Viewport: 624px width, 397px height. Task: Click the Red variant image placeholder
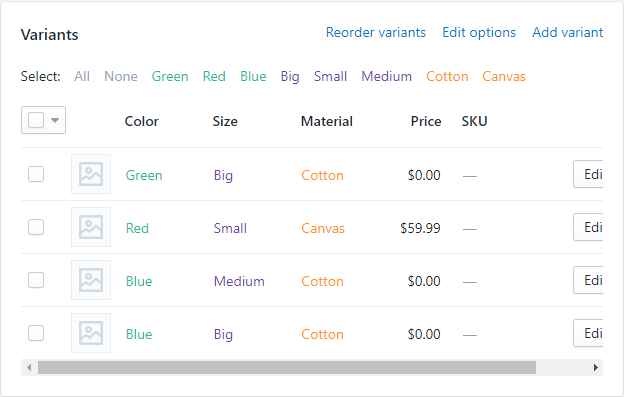click(x=91, y=227)
